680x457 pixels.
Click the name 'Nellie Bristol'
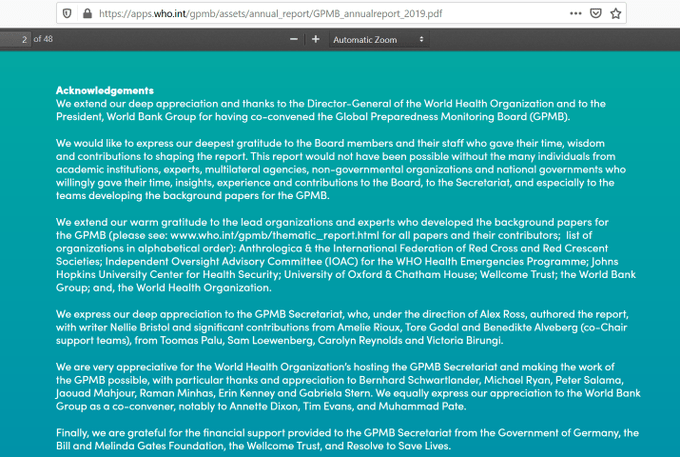tap(141, 327)
